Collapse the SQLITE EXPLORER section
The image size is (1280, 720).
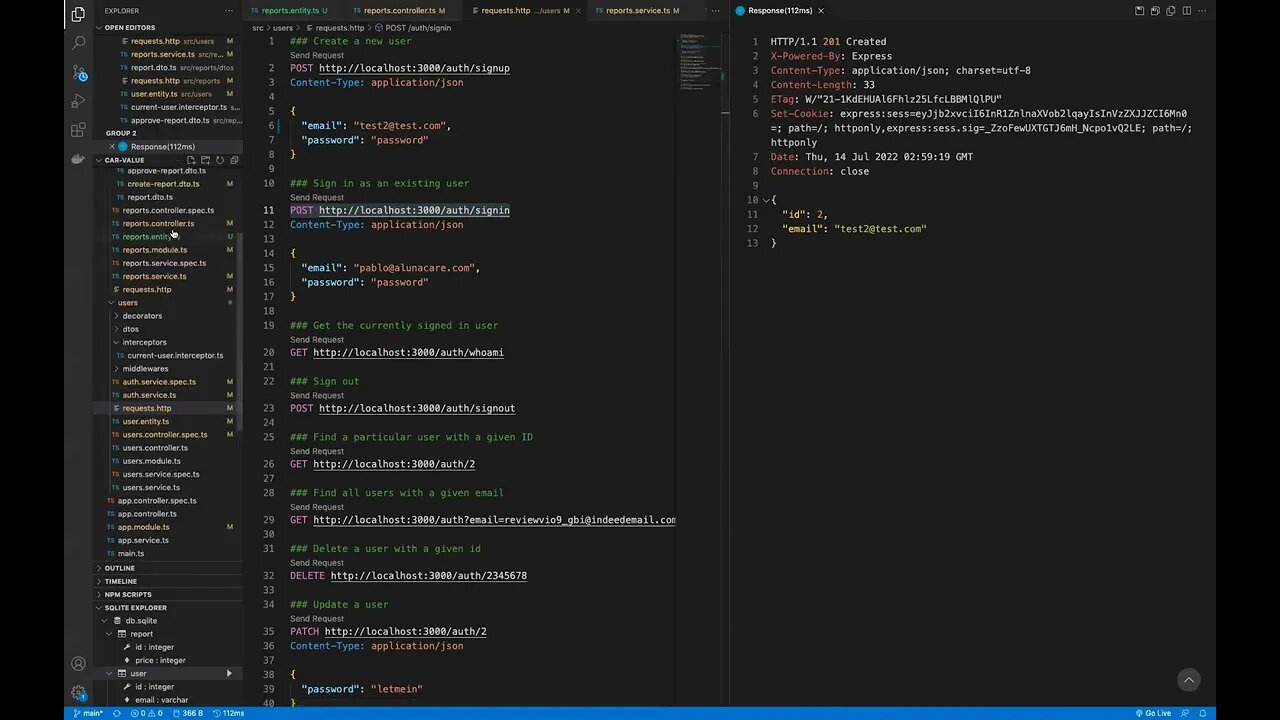point(135,607)
